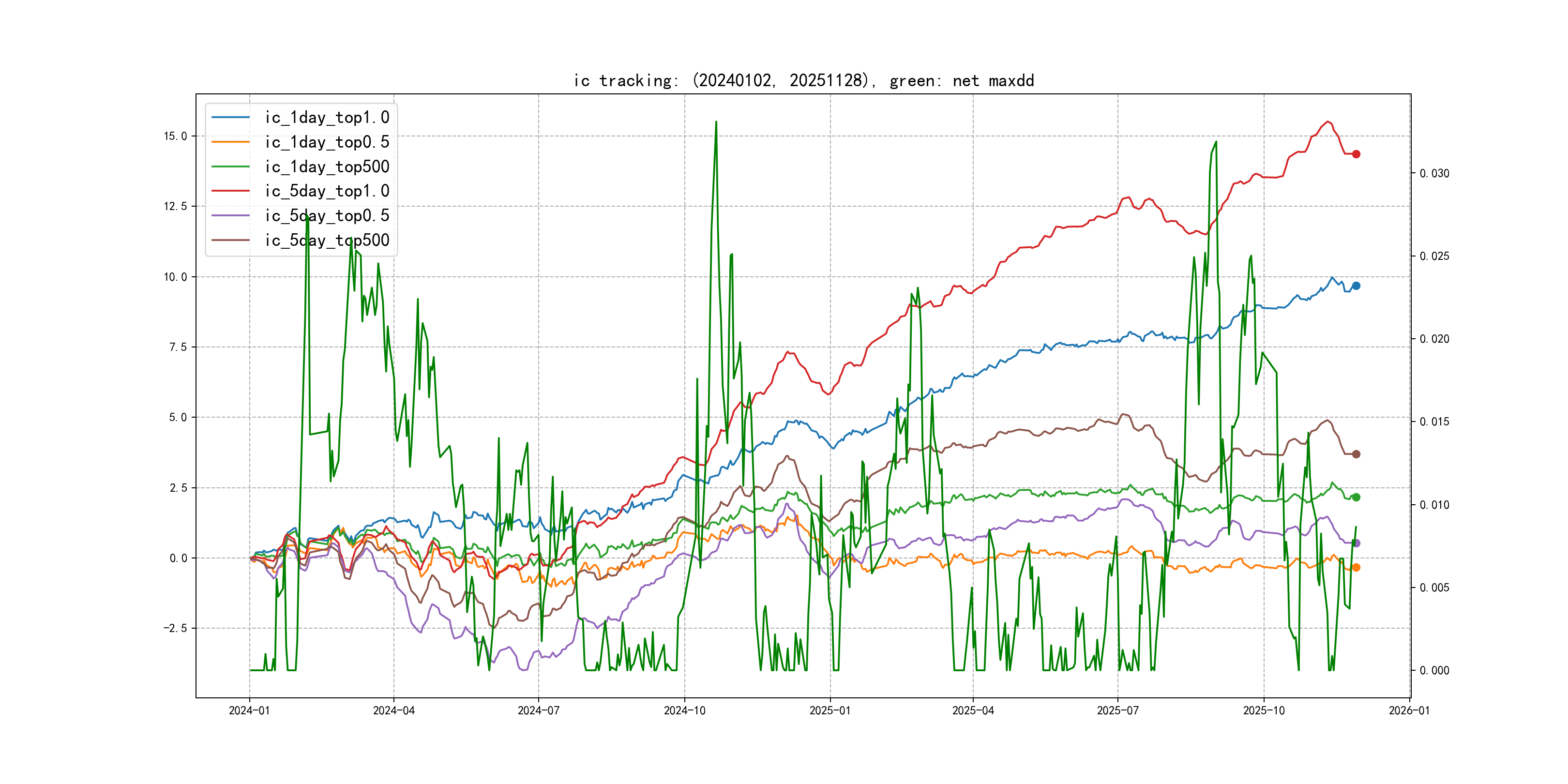Image resolution: width=1568 pixels, height=784 pixels.
Task: Click the 0.030 right y-axis tick label
Action: 1434,173
